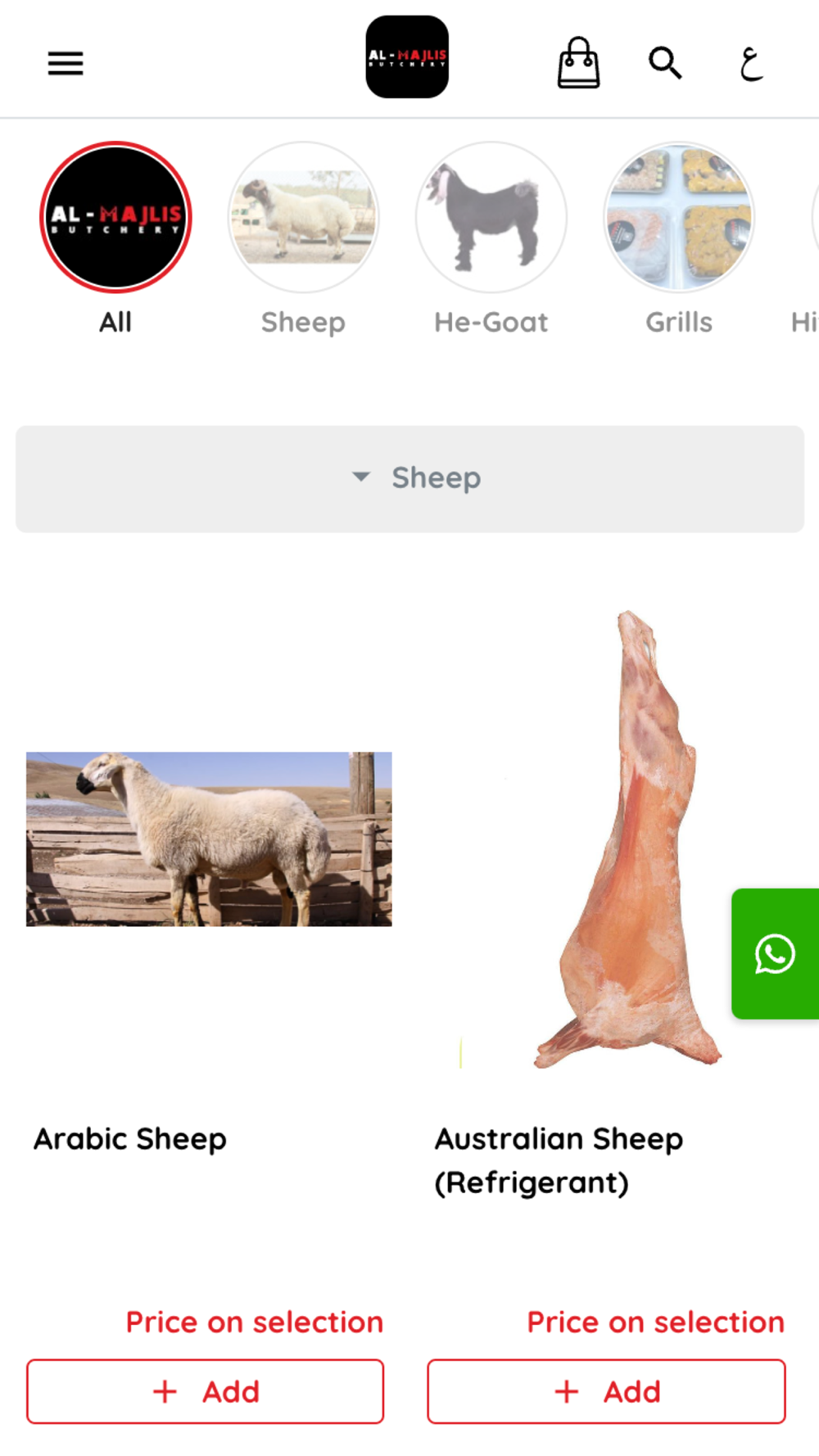Open the hamburger menu
Image resolution: width=819 pixels, height=1456 pixels.
66,63
